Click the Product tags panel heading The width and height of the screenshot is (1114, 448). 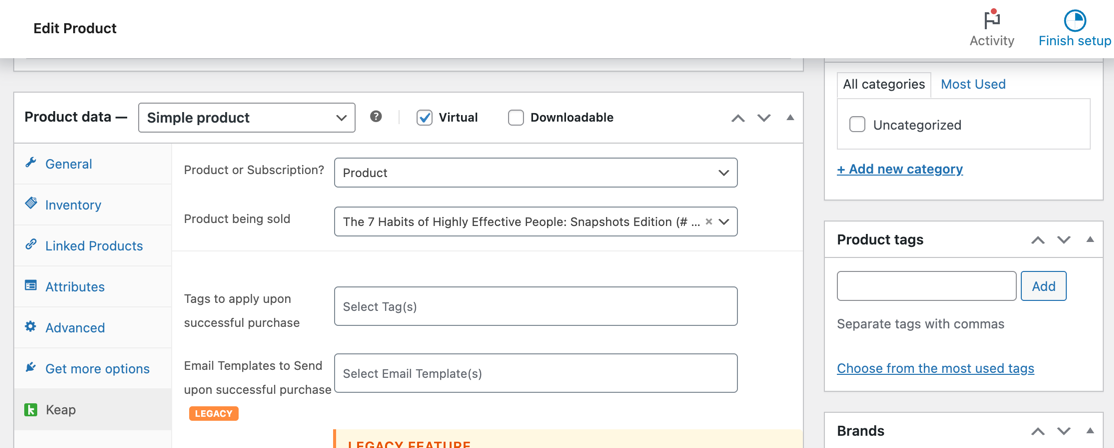tap(880, 240)
